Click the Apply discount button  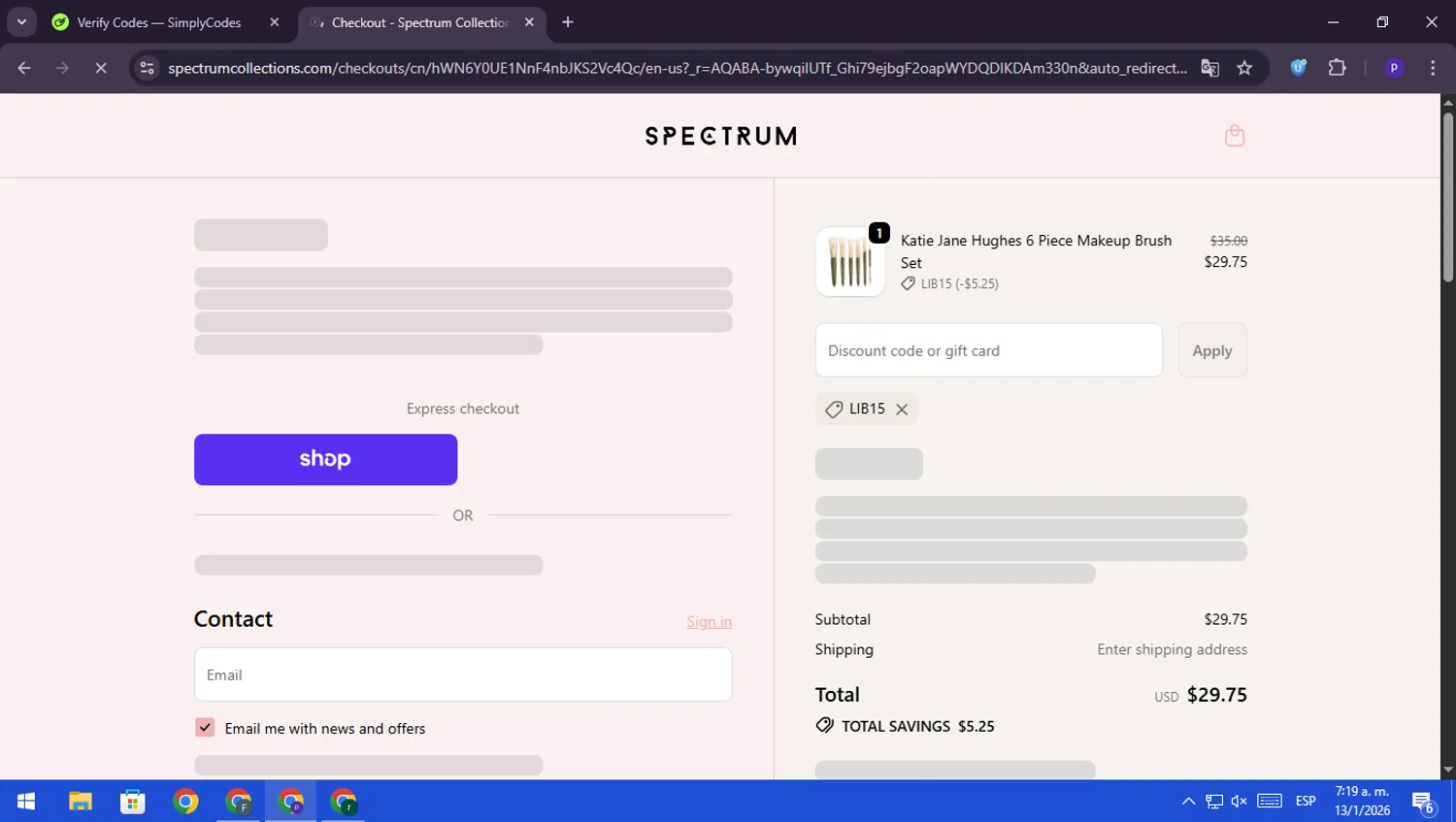click(x=1212, y=350)
